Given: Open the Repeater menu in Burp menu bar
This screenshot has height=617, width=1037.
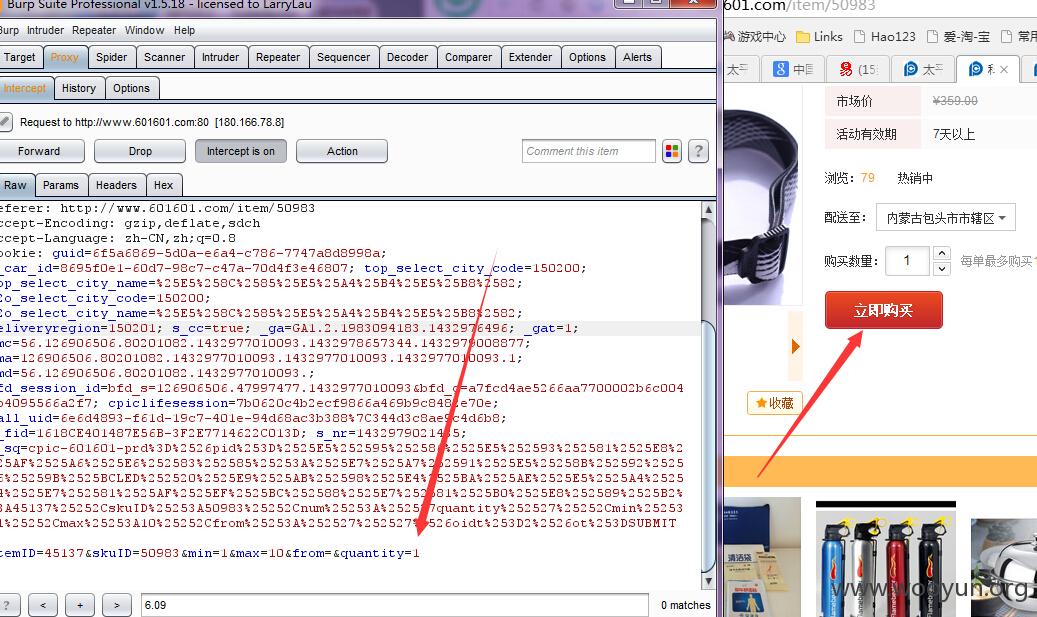Looking at the screenshot, I should point(94,30).
